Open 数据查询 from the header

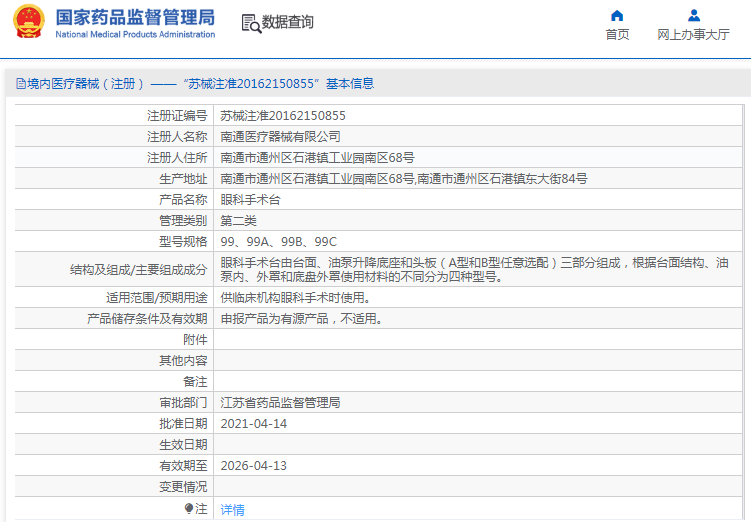[x=288, y=22]
